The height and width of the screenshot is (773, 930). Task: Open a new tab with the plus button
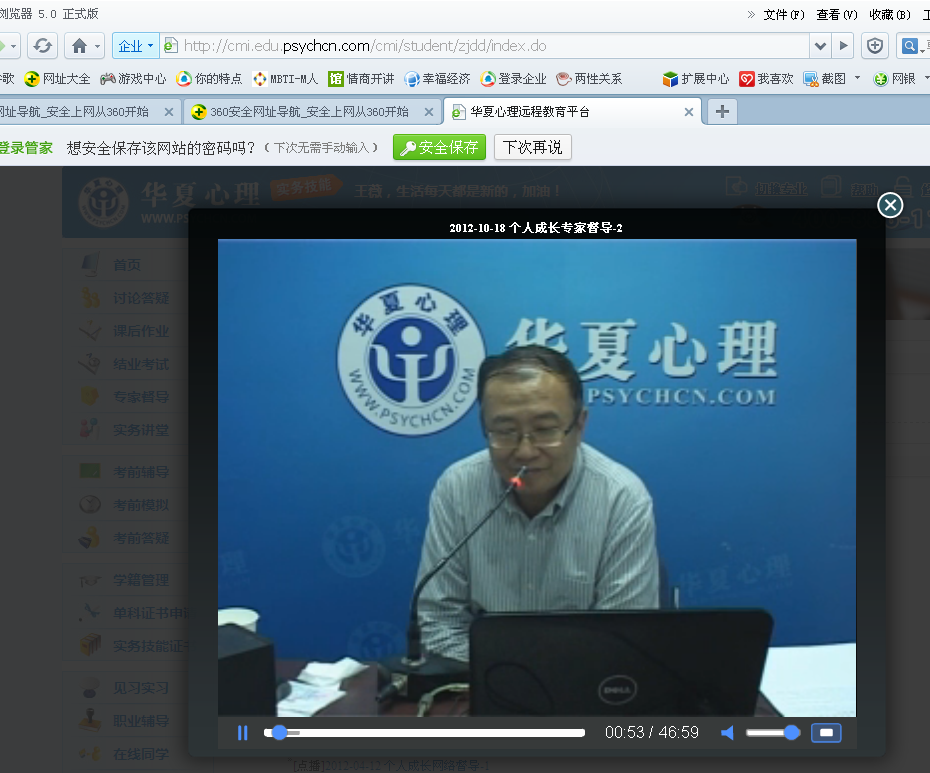[x=722, y=112]
